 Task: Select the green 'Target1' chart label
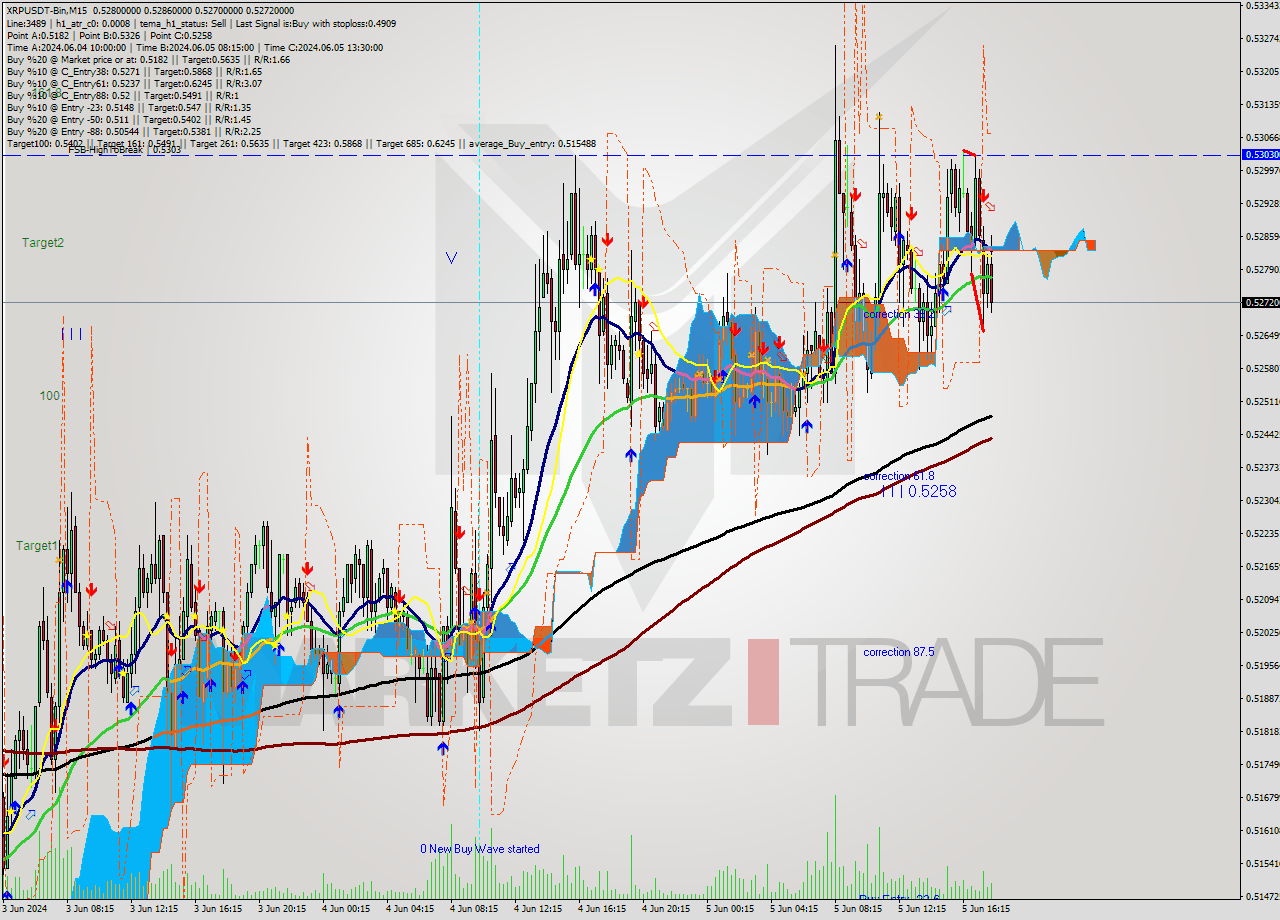(37, 546)
